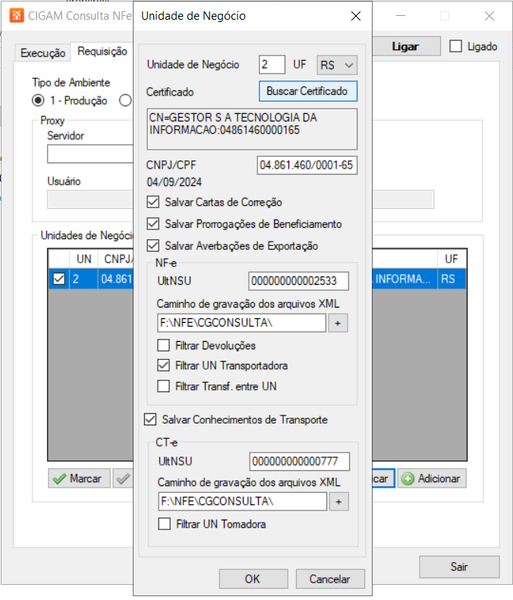Click the Ligar button in main window
The width and height of the screenshot is (513, 600).
tap(406, 46)
